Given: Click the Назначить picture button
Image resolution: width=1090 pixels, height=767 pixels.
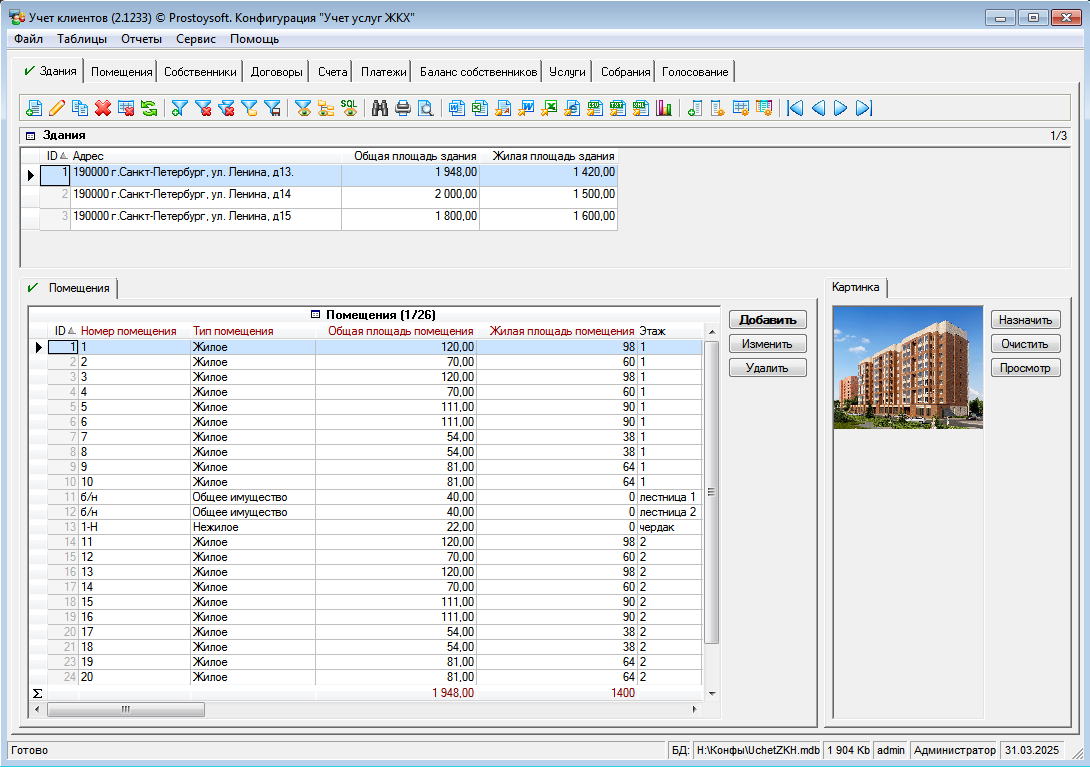Looking at the screenshot, I should 1026,320.
